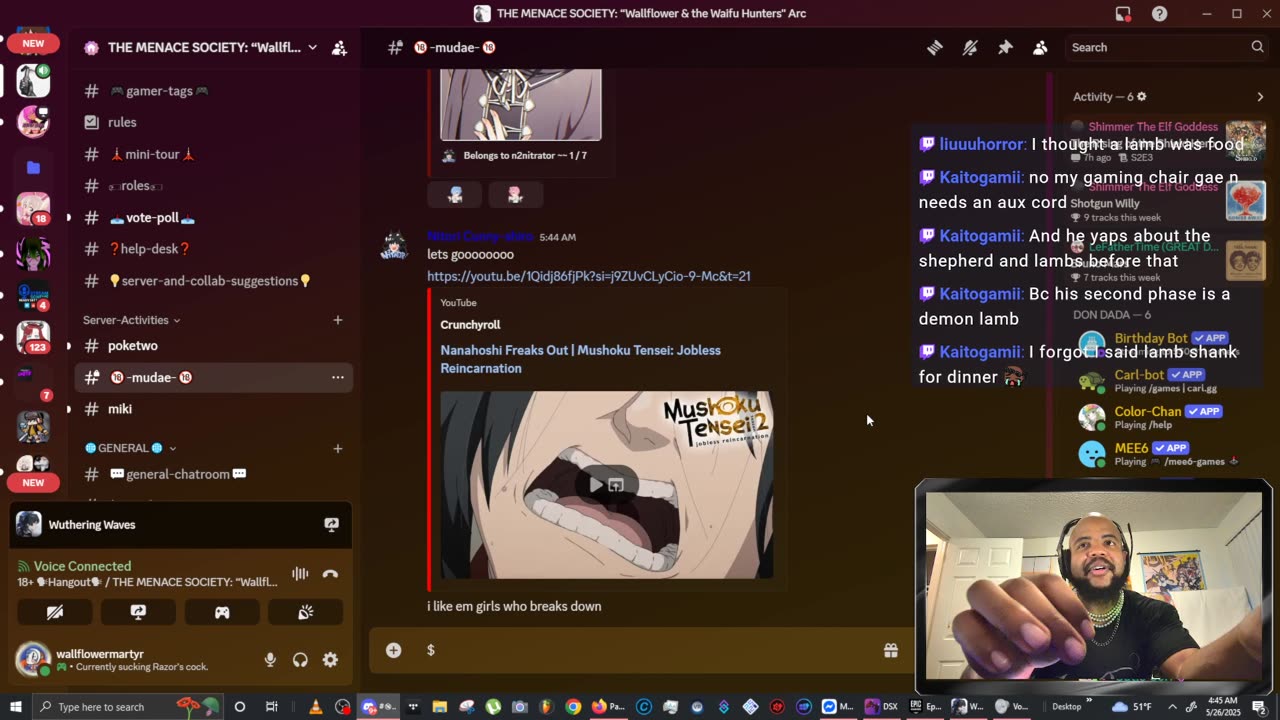The height and width of the screenshot is (720, 1280).
Task: Expand the poketwo channel threads arrow
Action: pos(68,346)
